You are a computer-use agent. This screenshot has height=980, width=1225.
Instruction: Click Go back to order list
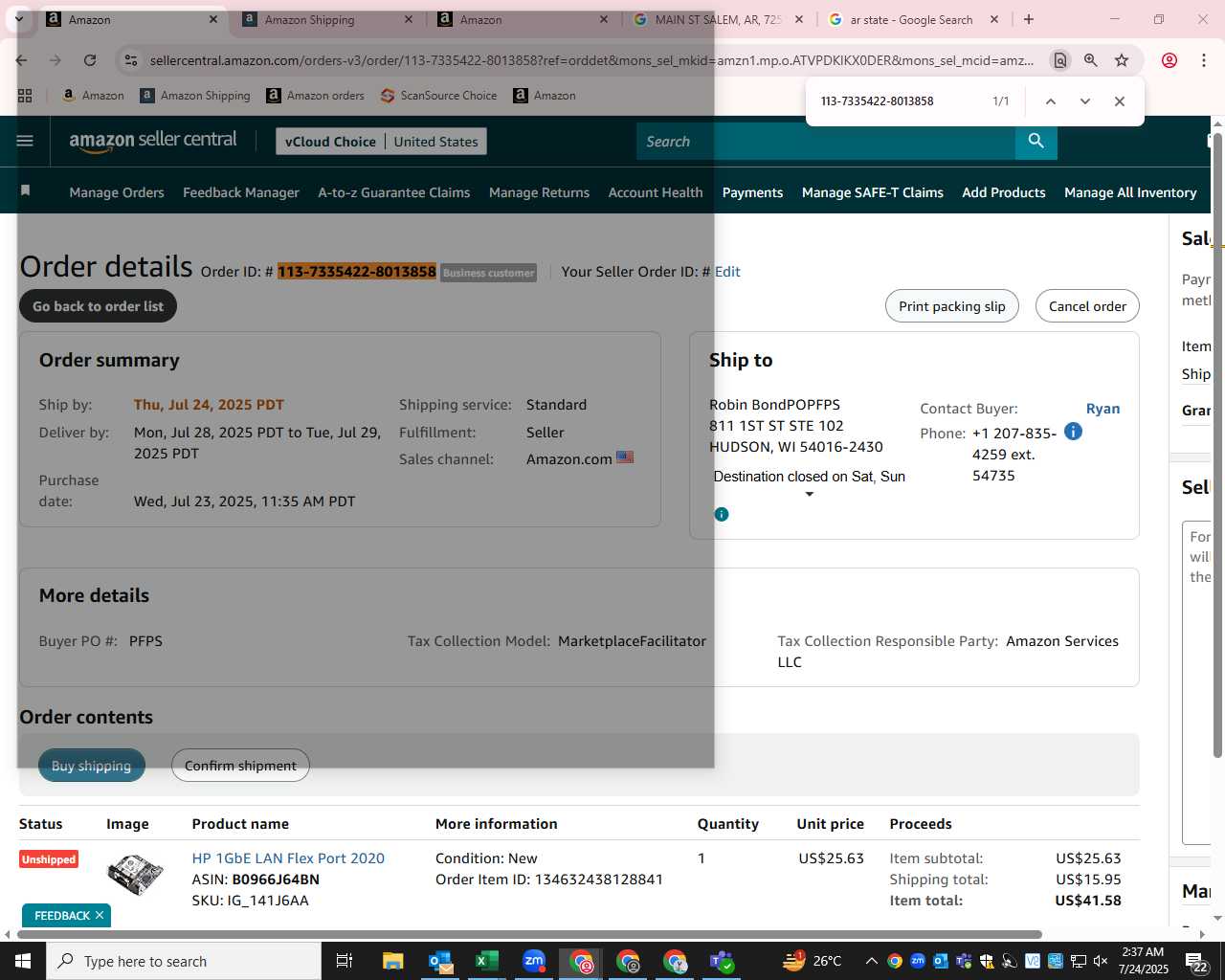click(98, 306)
